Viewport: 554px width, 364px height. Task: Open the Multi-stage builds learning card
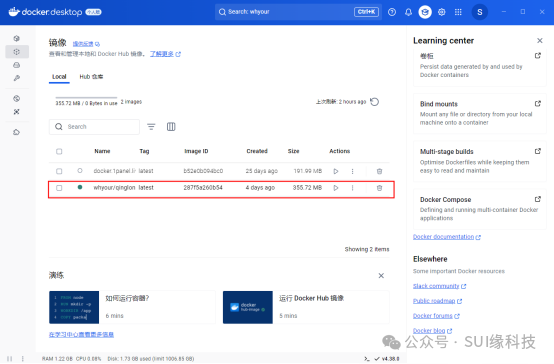tap(479, 161)
